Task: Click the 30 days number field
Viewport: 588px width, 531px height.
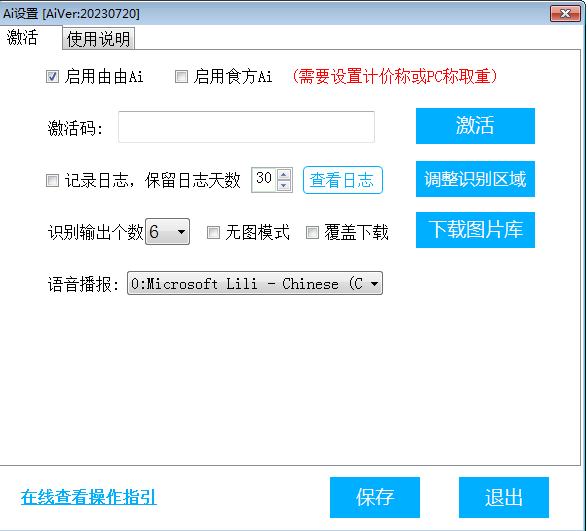Action: [x=264, y=180]
